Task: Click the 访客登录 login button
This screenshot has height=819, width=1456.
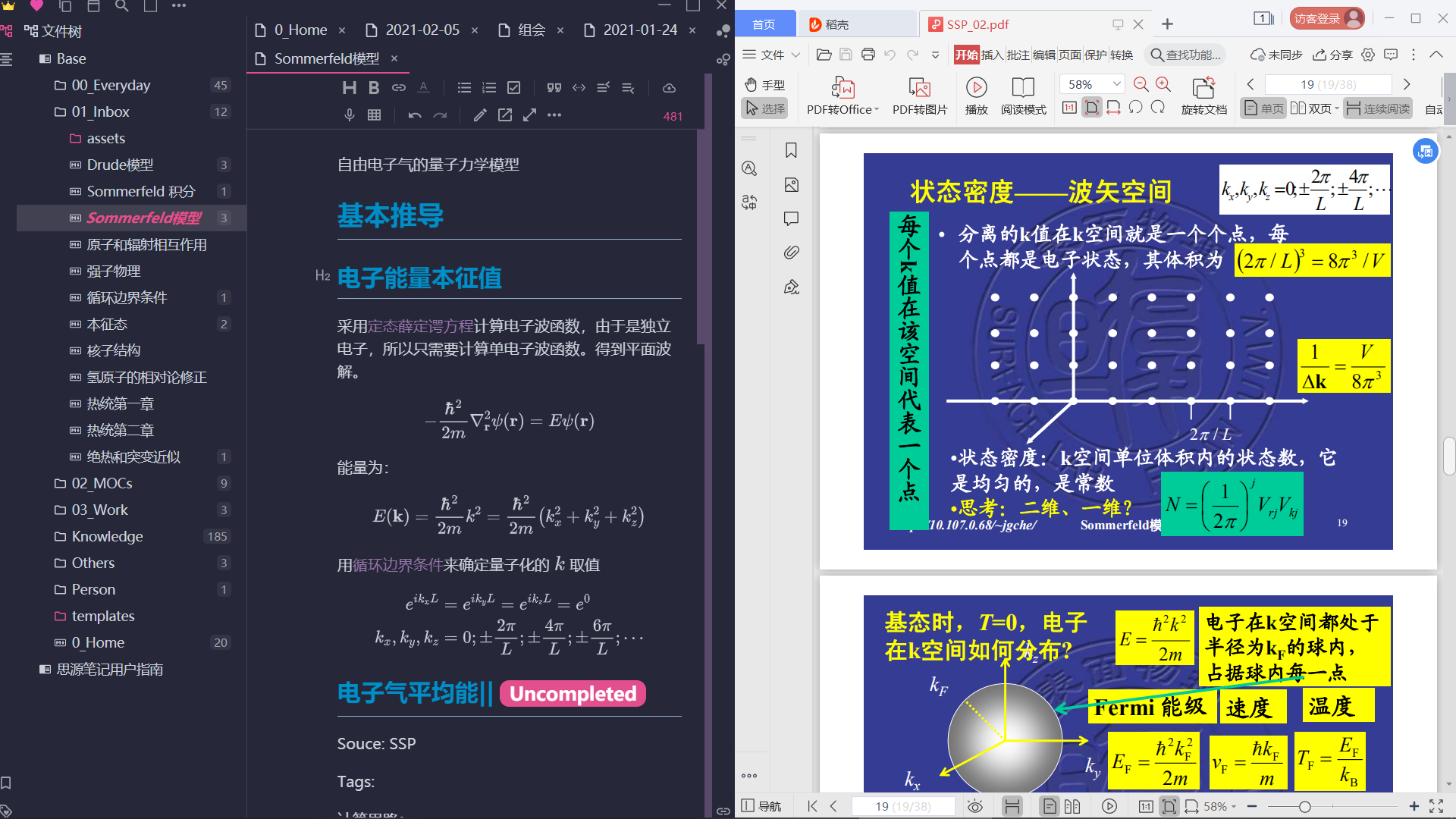Action: pos(1326,19)
